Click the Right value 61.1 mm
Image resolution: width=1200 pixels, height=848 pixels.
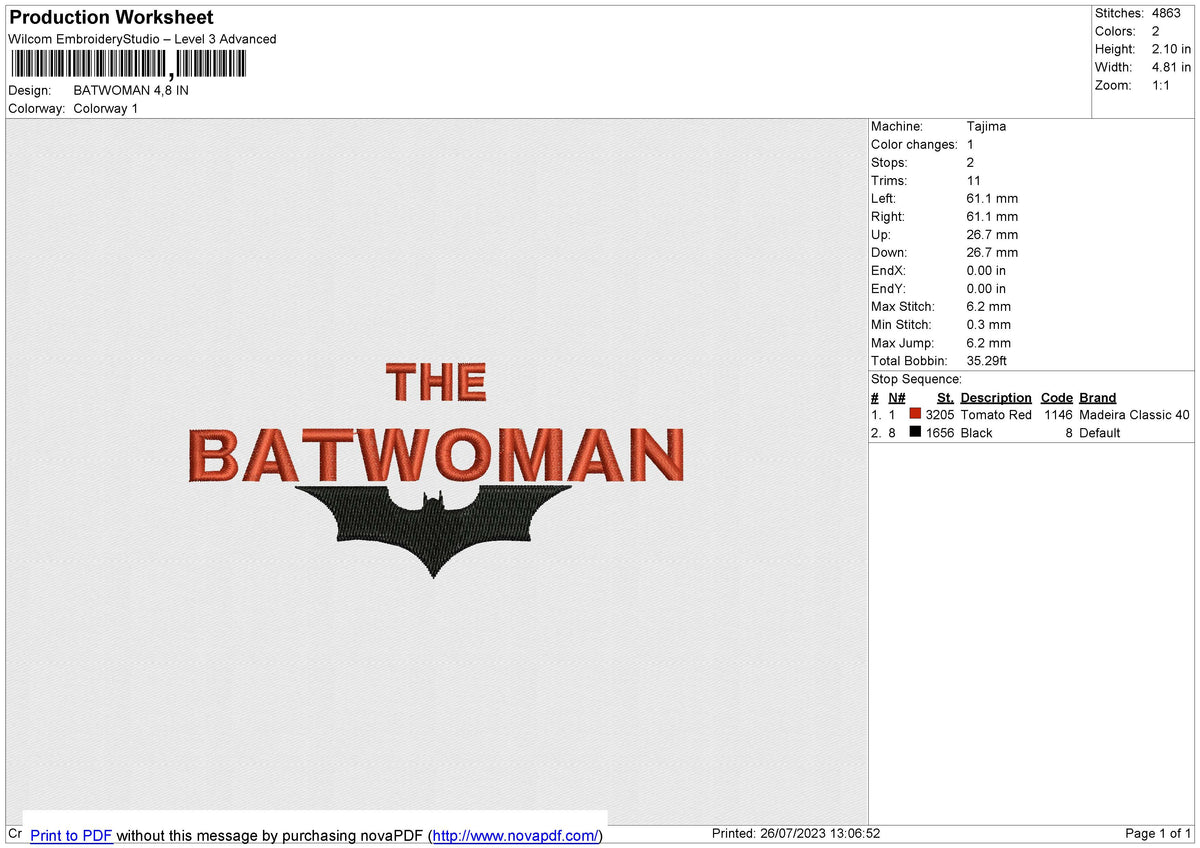992,216
